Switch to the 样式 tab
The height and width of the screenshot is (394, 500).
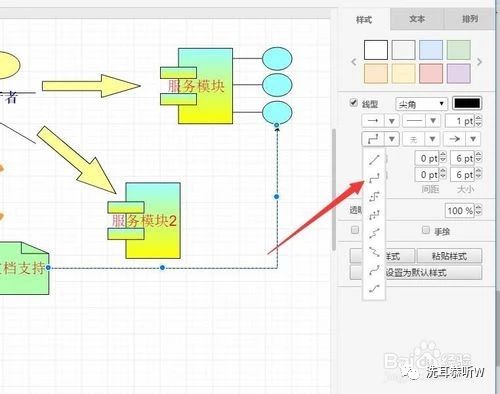point(364,20)
